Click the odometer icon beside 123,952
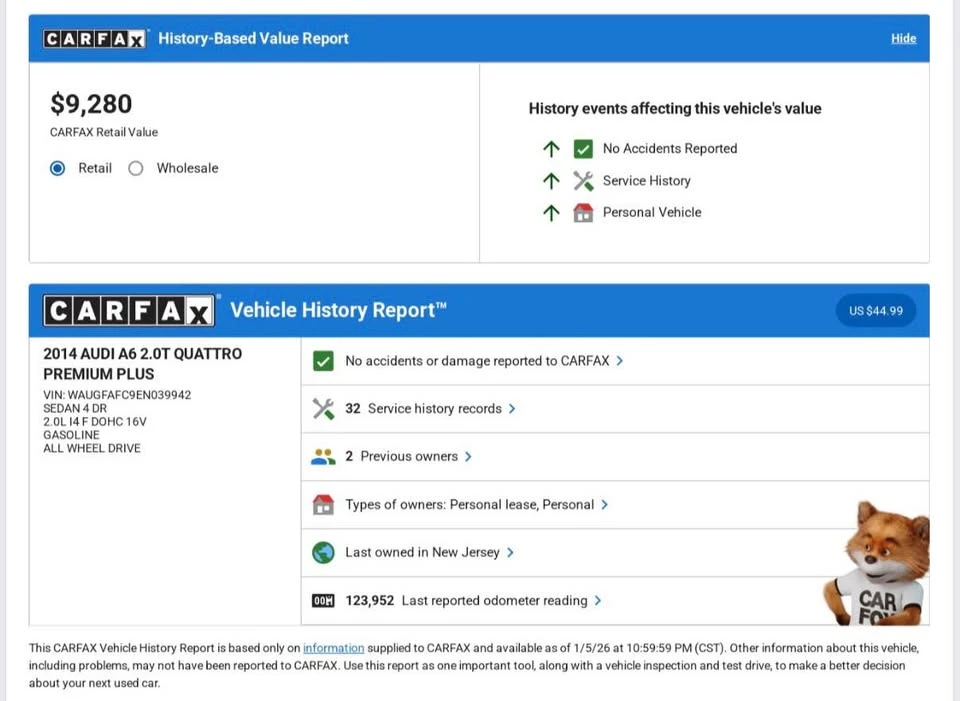 click(x=323, y=601)
